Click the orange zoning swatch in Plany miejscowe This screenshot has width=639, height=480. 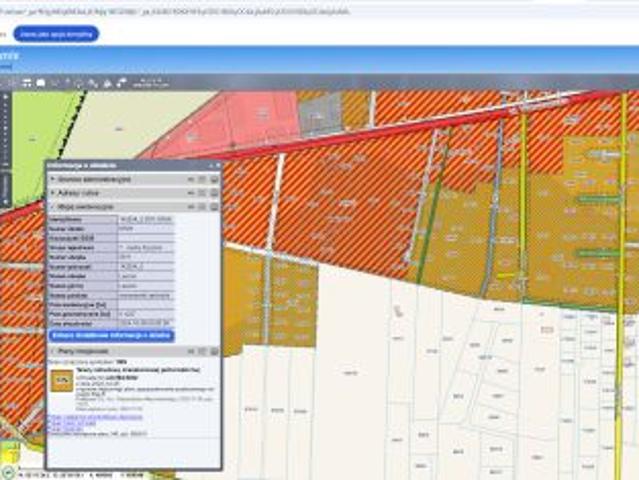61,381
